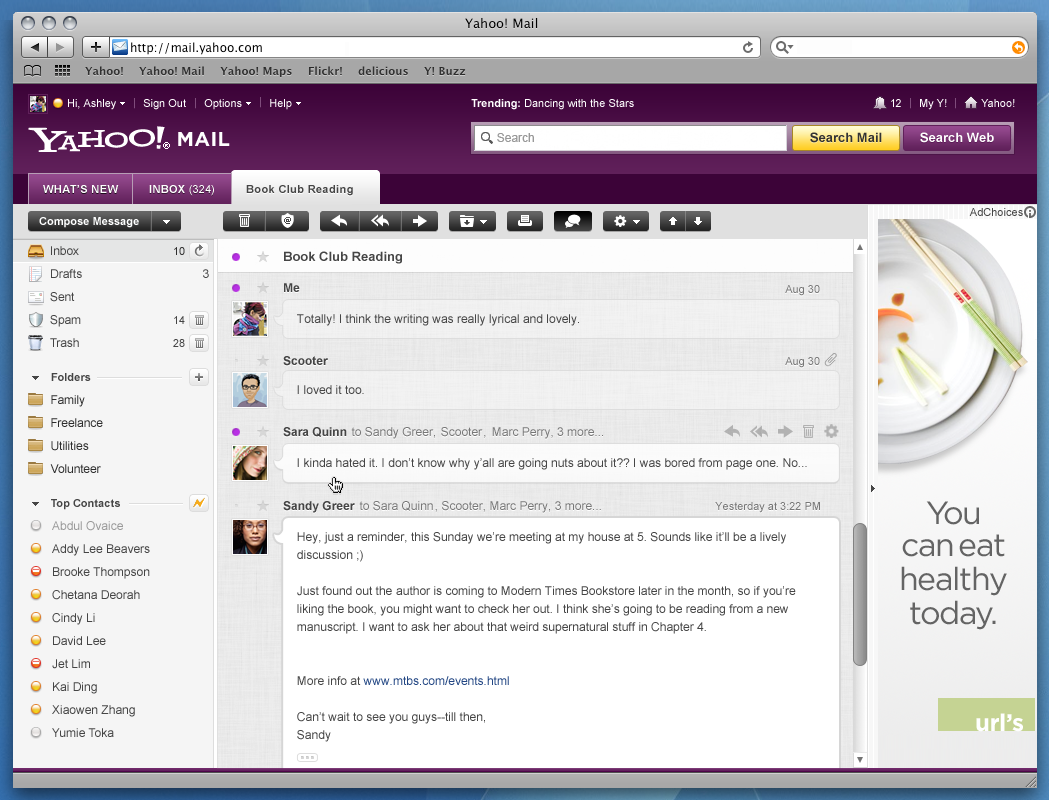Open Y! Buzz bookmark
This screenshot has height=800, width=1049.
point(444,71)
